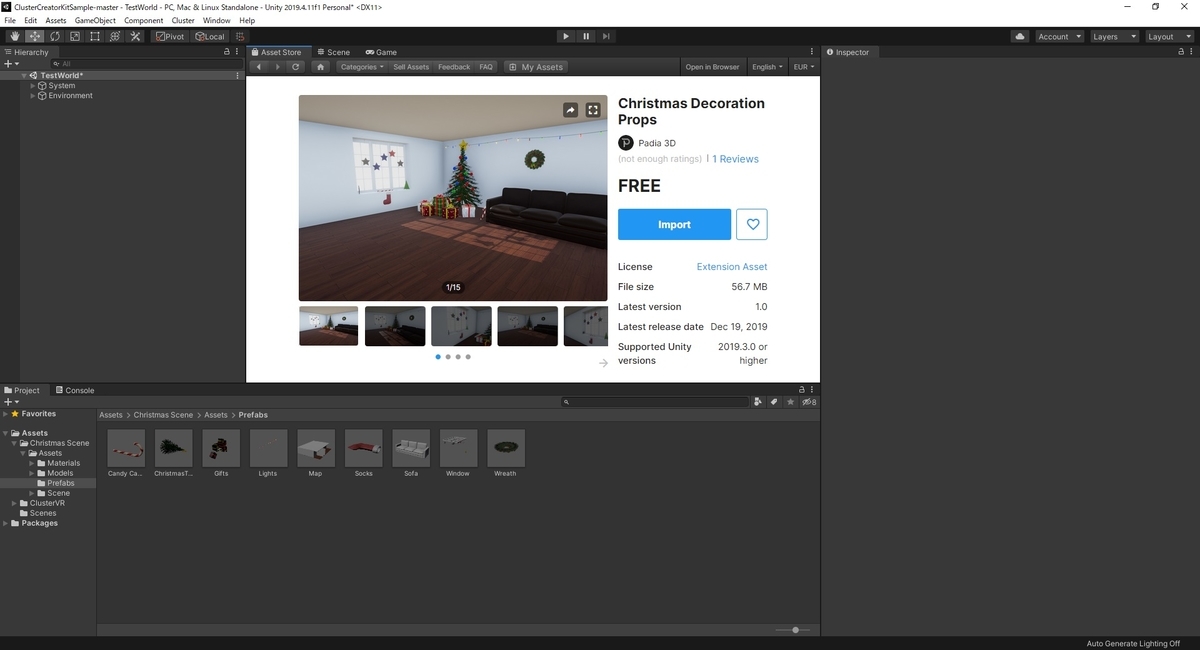Select the Move tool

pos(34,36)
